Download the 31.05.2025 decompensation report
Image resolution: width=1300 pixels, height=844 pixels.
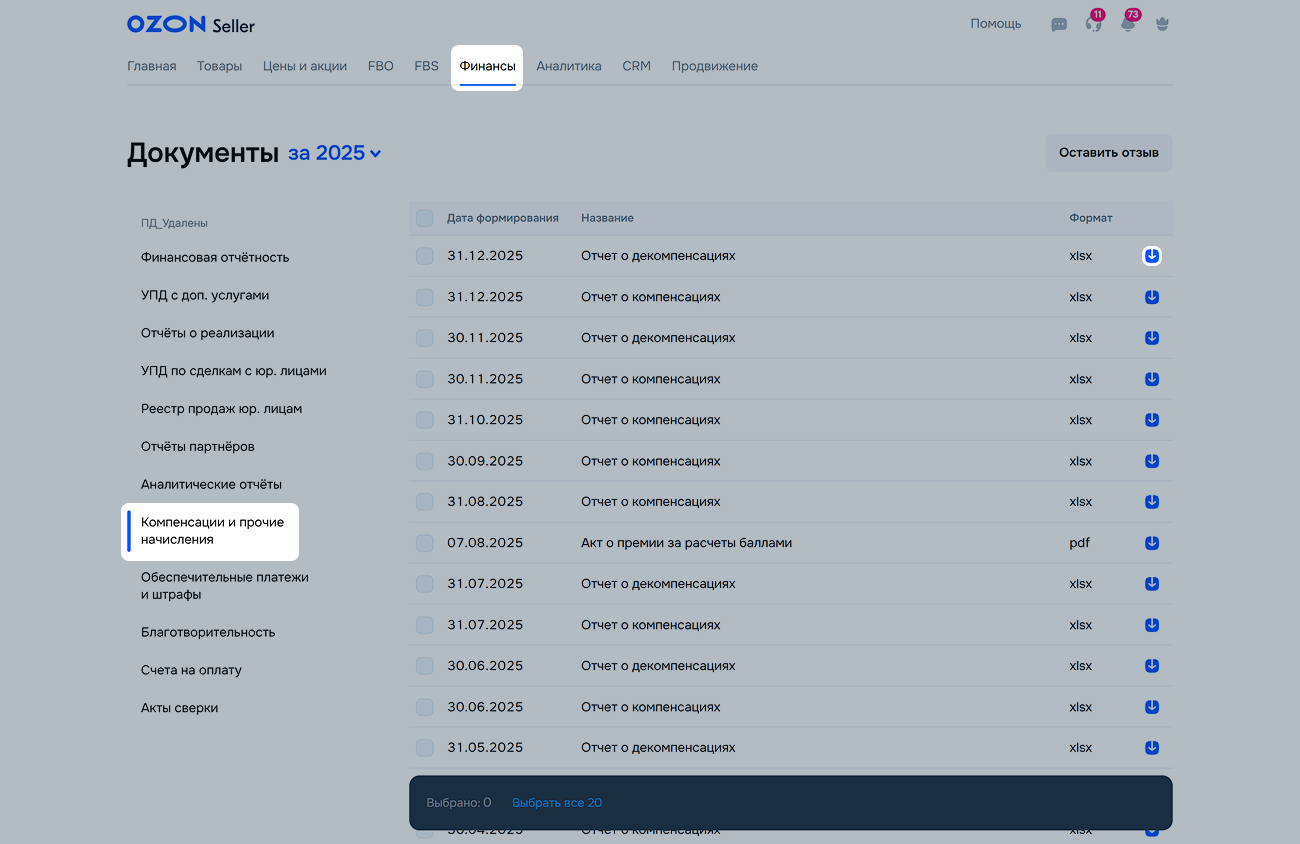tap(1152, 748)
